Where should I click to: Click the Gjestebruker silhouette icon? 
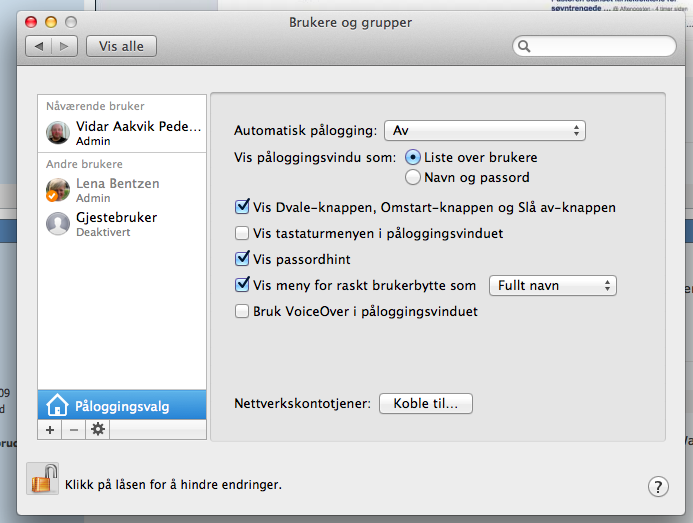pos(58,224)
